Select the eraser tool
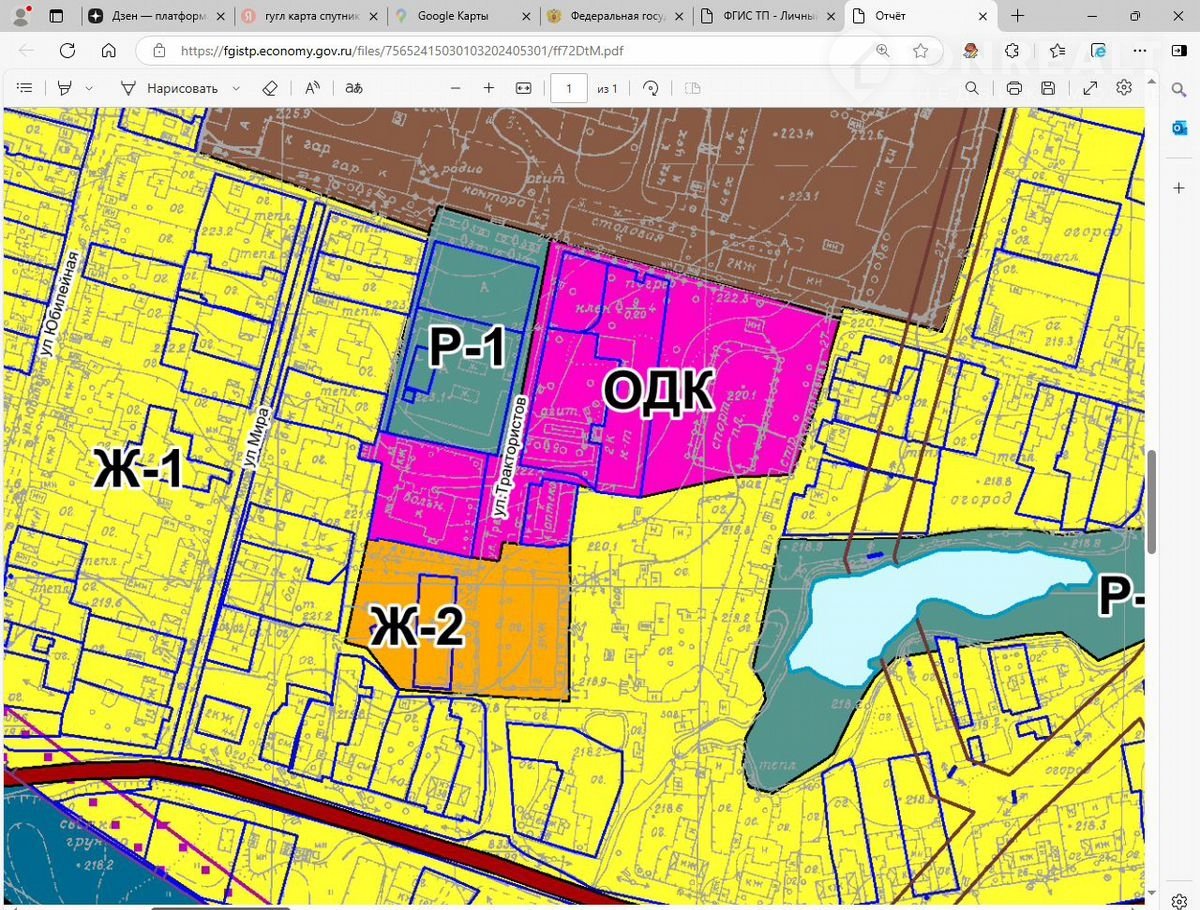Image resolution: width=1200 pixels, height=910 pixels. (x=269, y=88)
